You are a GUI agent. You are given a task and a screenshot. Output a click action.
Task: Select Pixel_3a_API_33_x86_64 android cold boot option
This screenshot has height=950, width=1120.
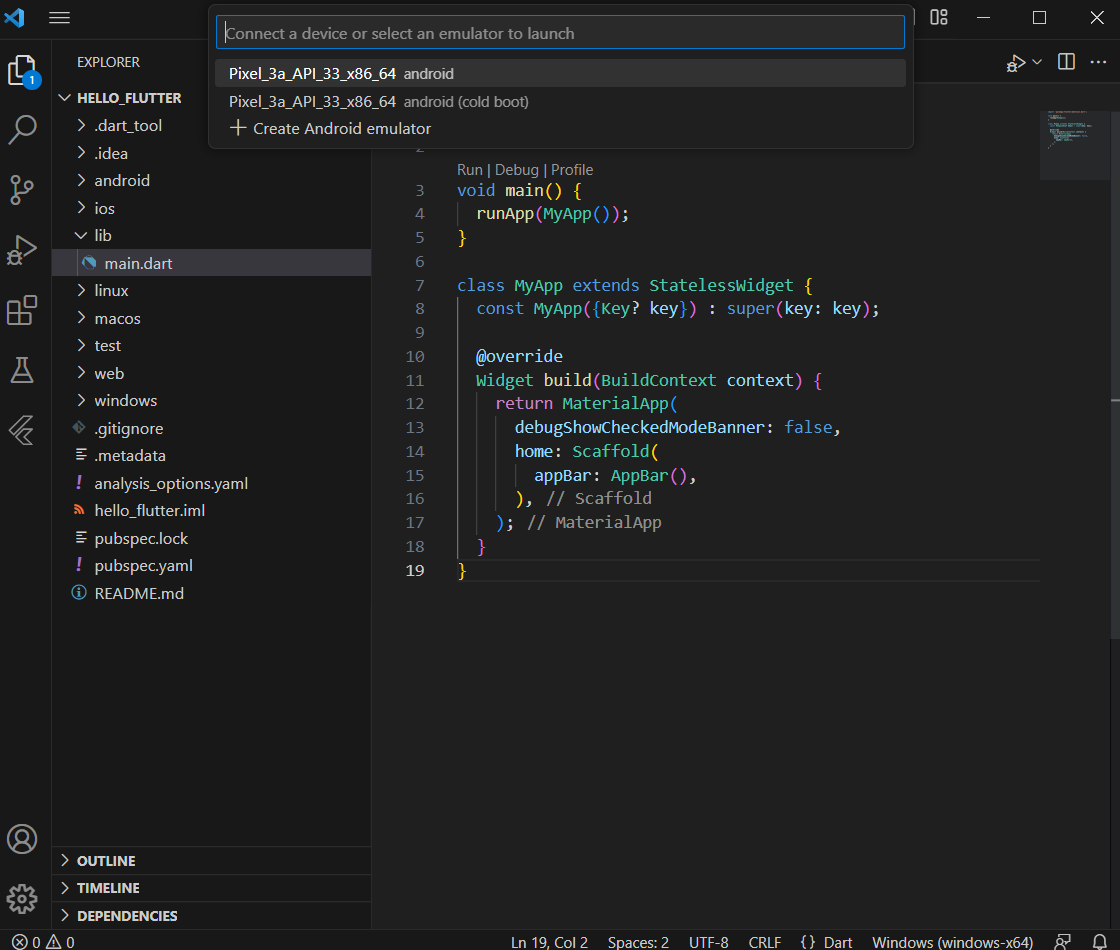560,101
